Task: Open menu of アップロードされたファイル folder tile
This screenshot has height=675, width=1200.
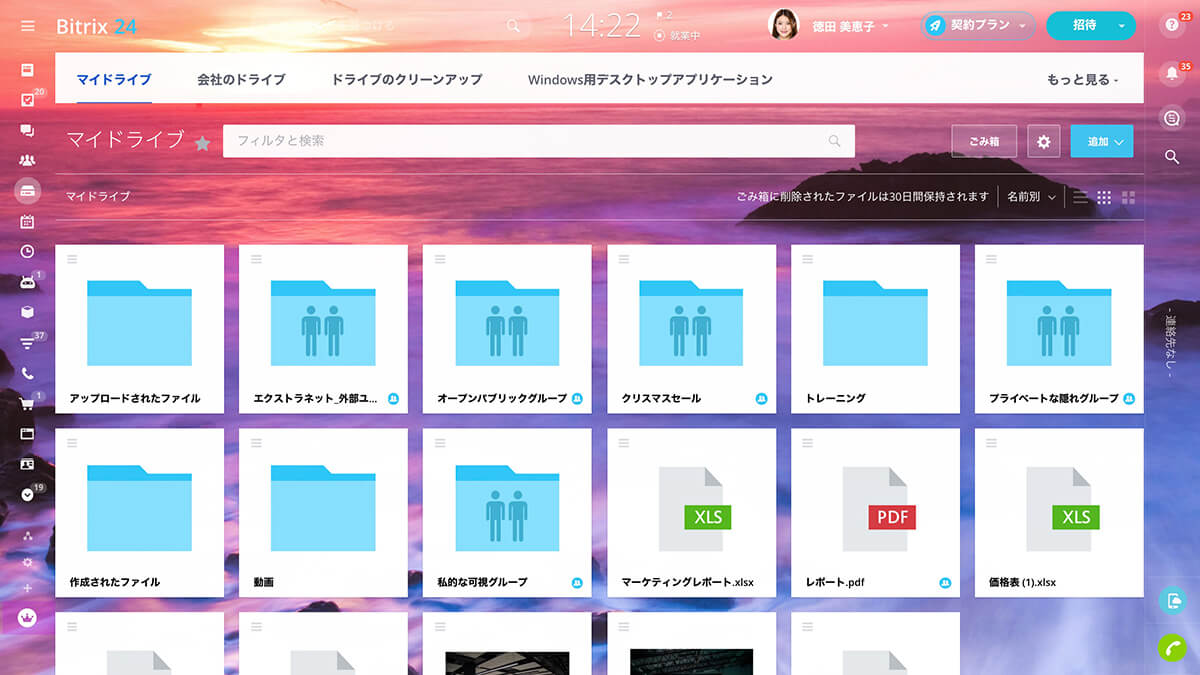Action: click(x=72, y=259)
